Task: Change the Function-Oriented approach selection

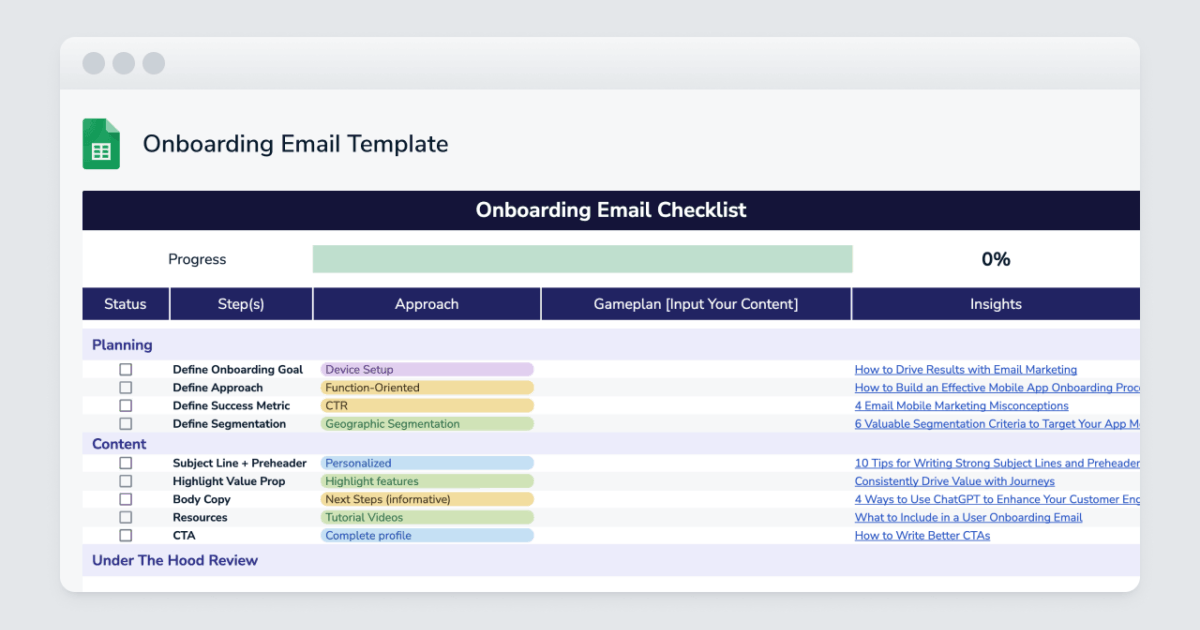Action: coord(427,387)
